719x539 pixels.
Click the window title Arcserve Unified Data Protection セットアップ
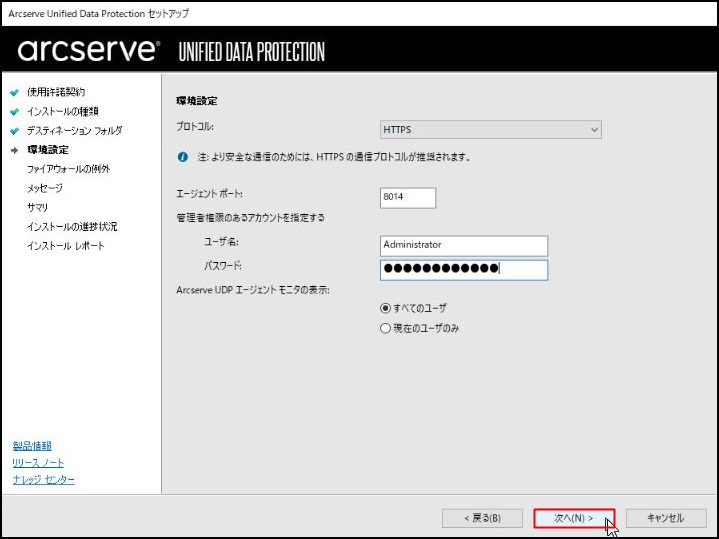[x=98, y=14]
